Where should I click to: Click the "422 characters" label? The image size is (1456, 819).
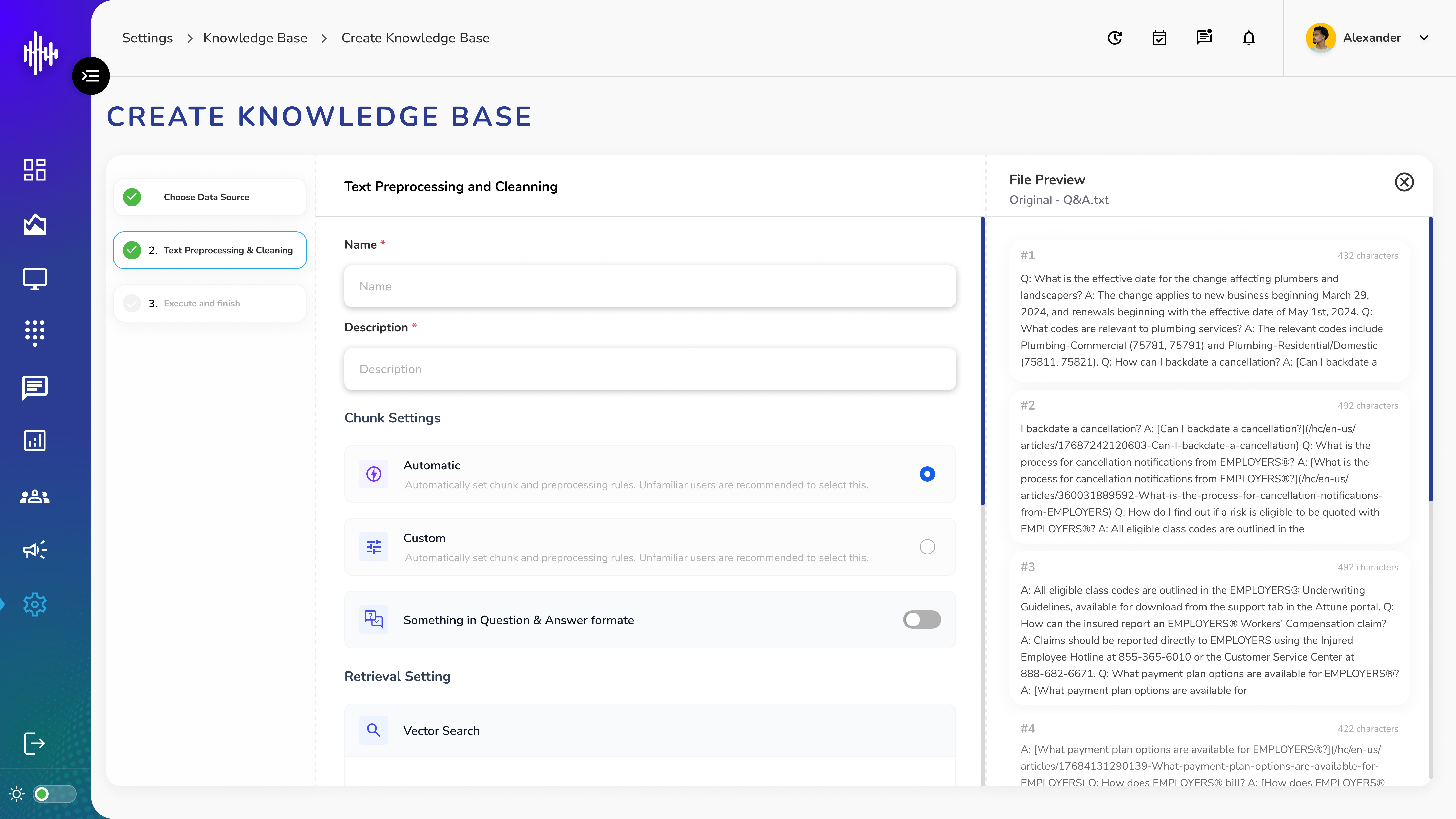click(1367, 729)
